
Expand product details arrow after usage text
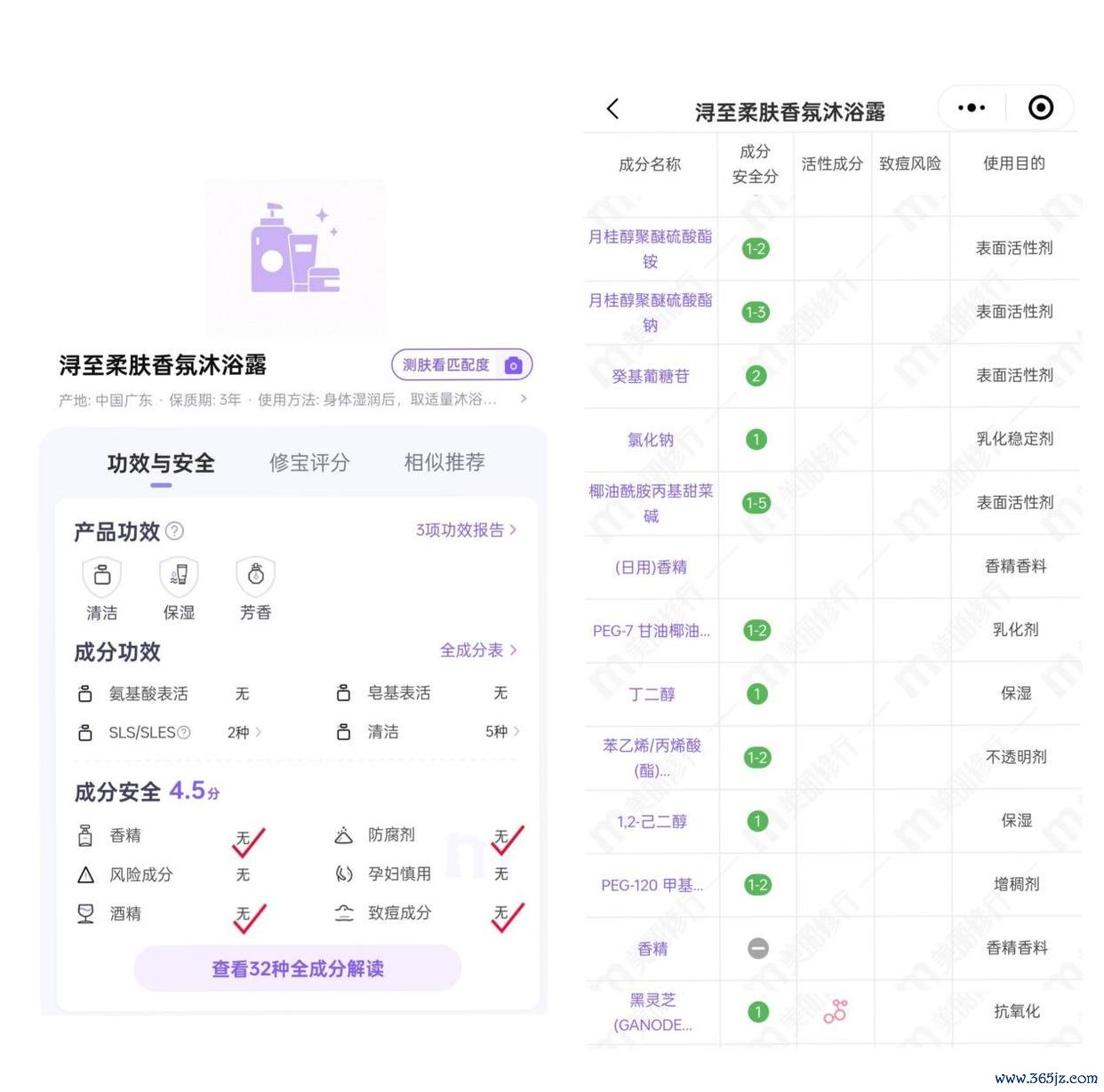pos(524,399)
